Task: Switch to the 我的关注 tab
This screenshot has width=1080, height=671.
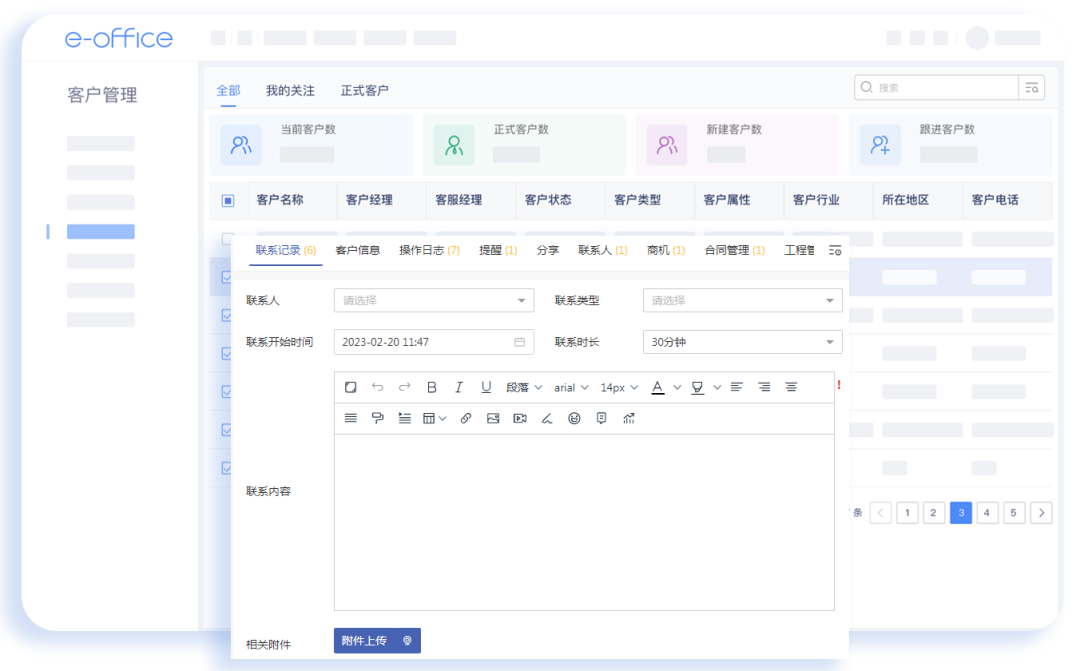Action: pyautogui.click(x=291, y=90)
